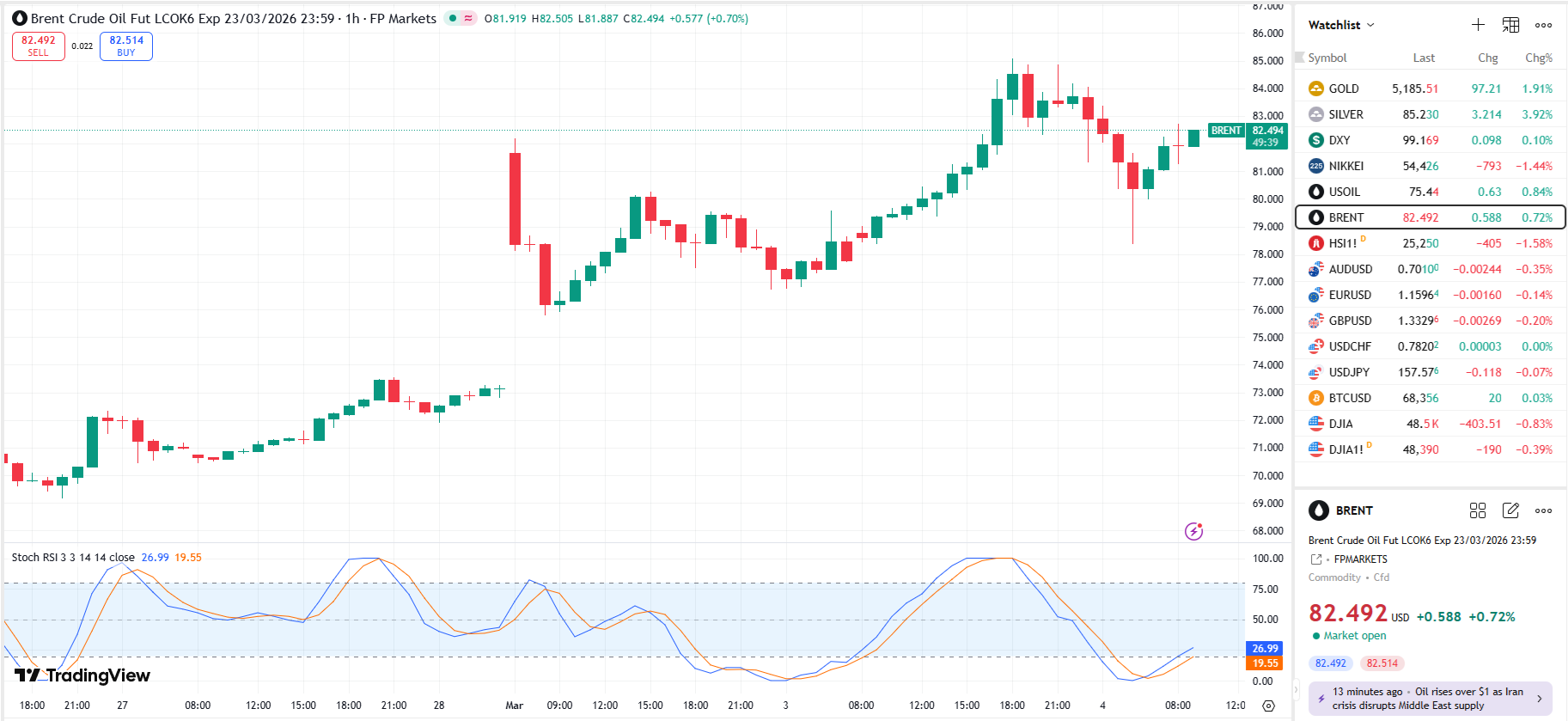Click the edit note icon for BRENT
This screenshot has height=721, width=1568.
[1510, 510]
